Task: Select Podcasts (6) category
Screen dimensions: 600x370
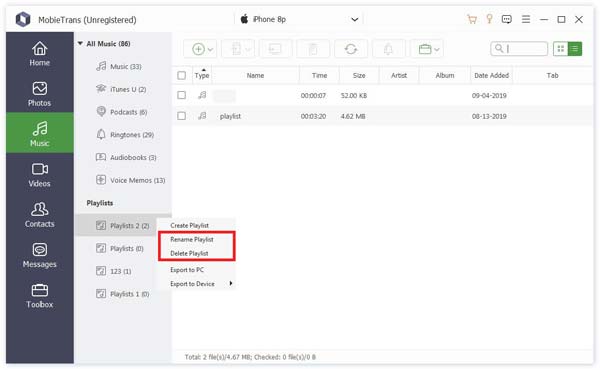Action: 123,112
